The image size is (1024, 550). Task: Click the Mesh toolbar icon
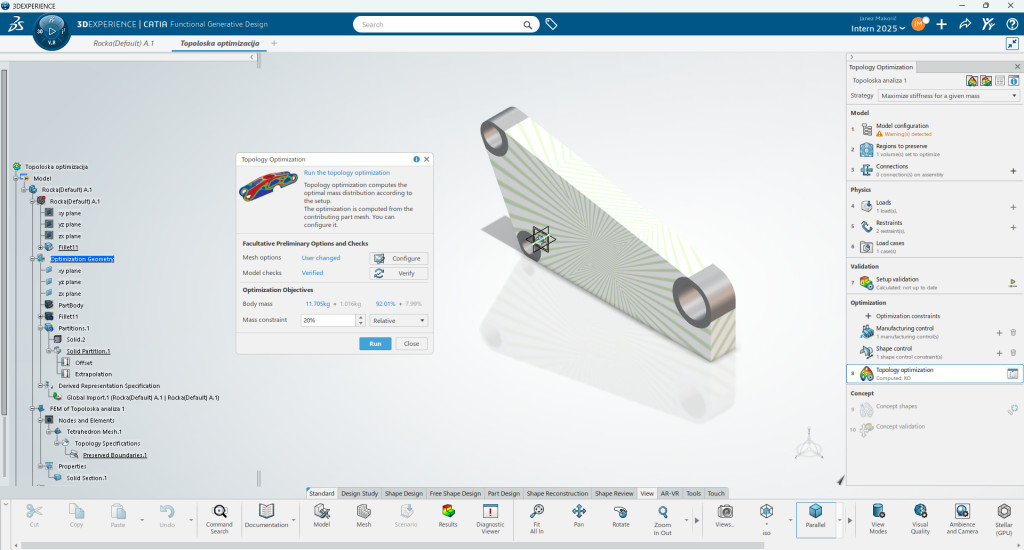(364, 516)
